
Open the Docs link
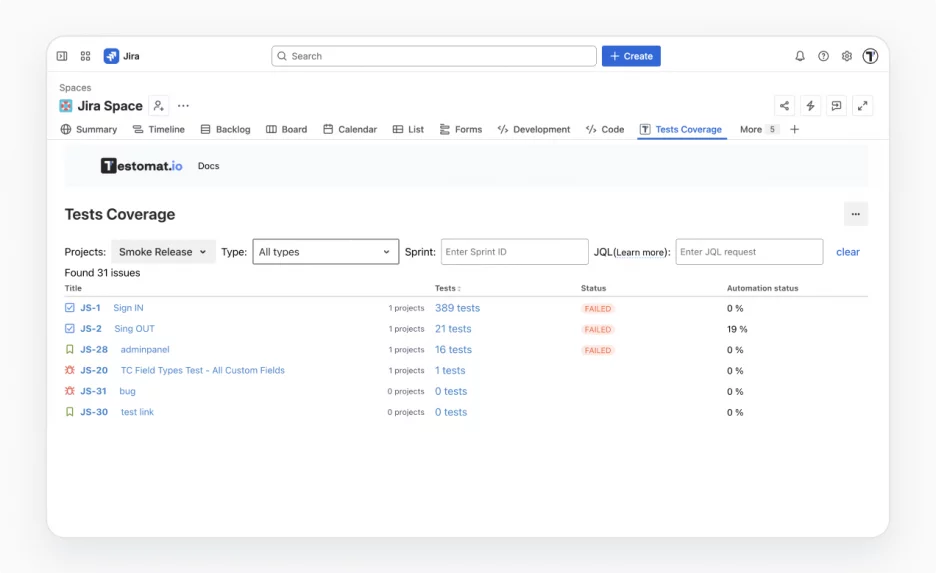click(x=208, y=166)
